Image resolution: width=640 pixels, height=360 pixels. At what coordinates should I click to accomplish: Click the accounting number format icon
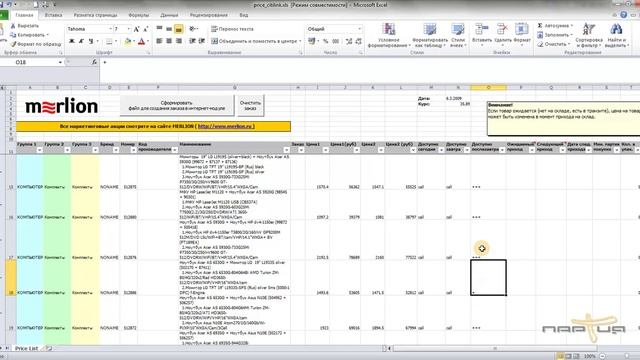[312, 41]
